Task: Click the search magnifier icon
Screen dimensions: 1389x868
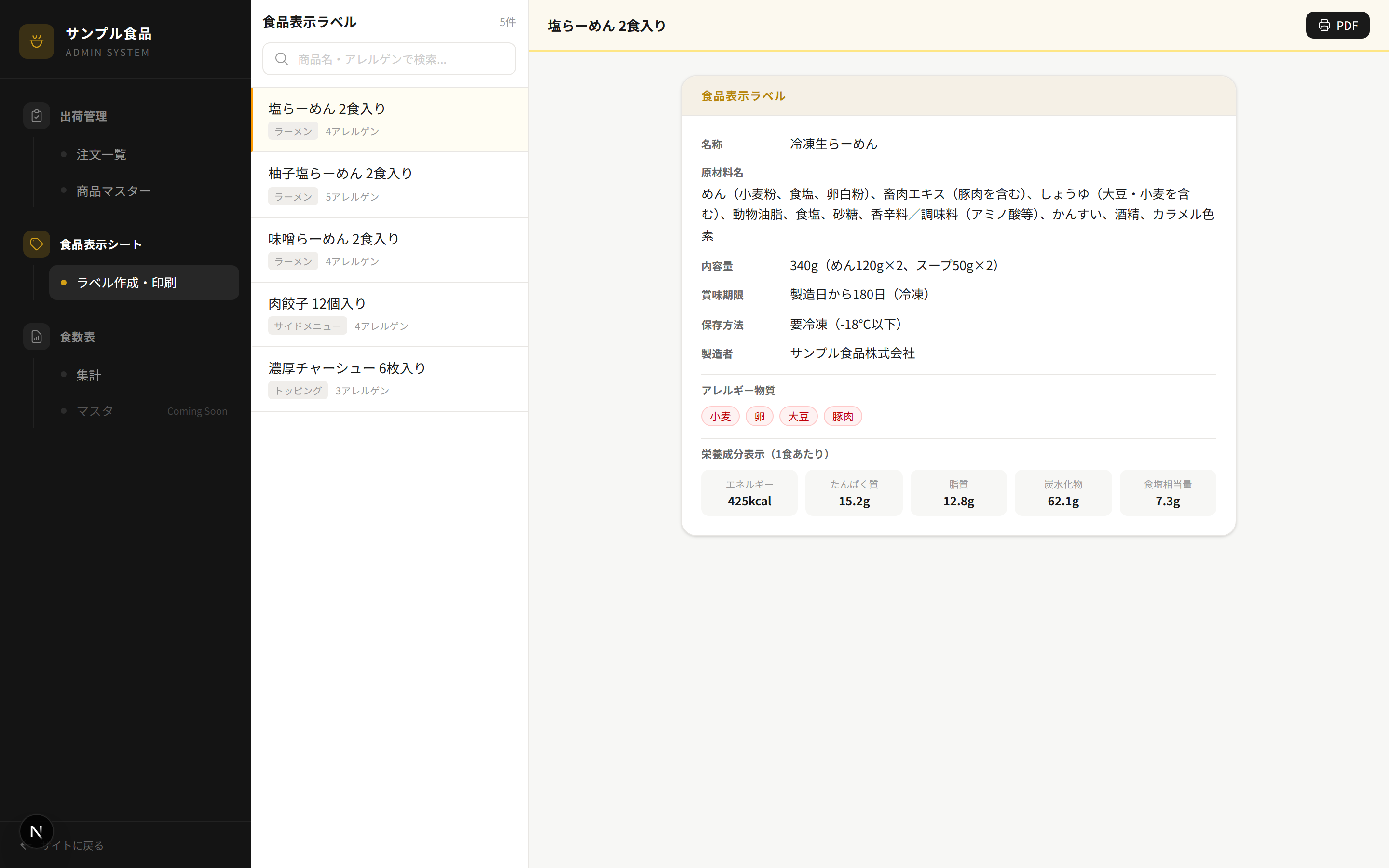Action: pos(281,59)
